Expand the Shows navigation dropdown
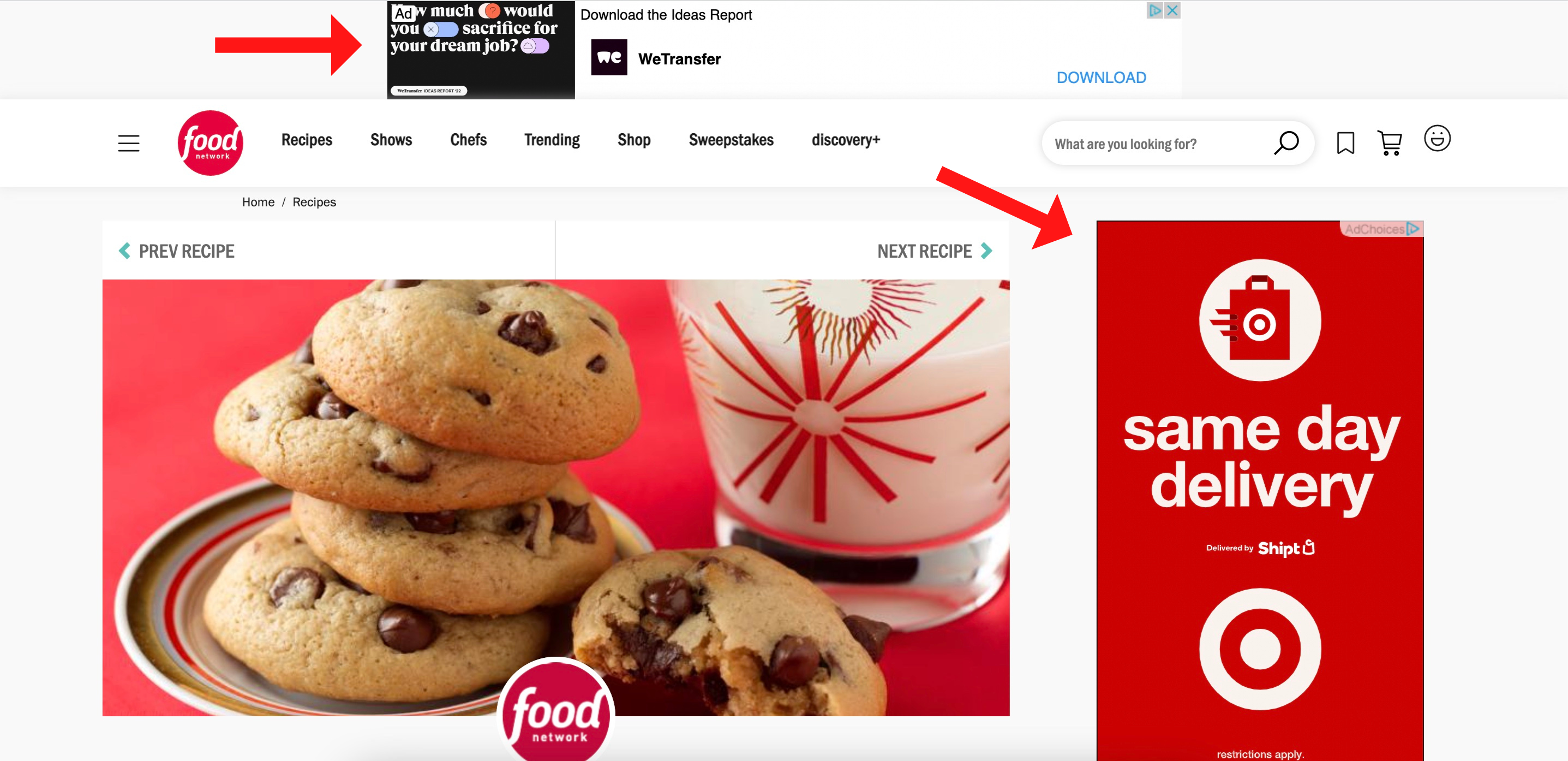This screenshot has height=761, width=1568. click(391, 140)
